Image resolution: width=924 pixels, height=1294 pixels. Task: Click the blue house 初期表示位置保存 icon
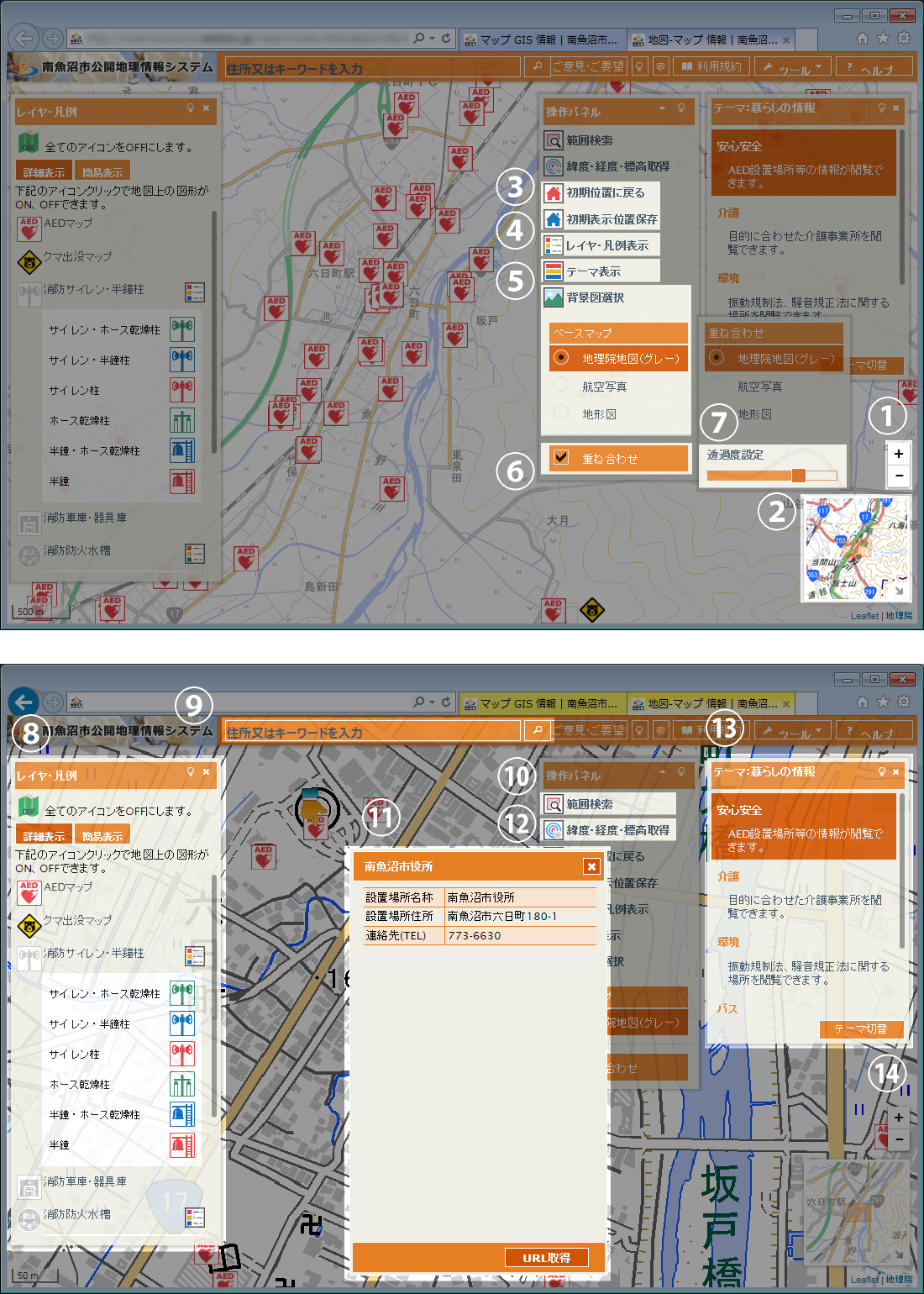[x=554, y=219]
